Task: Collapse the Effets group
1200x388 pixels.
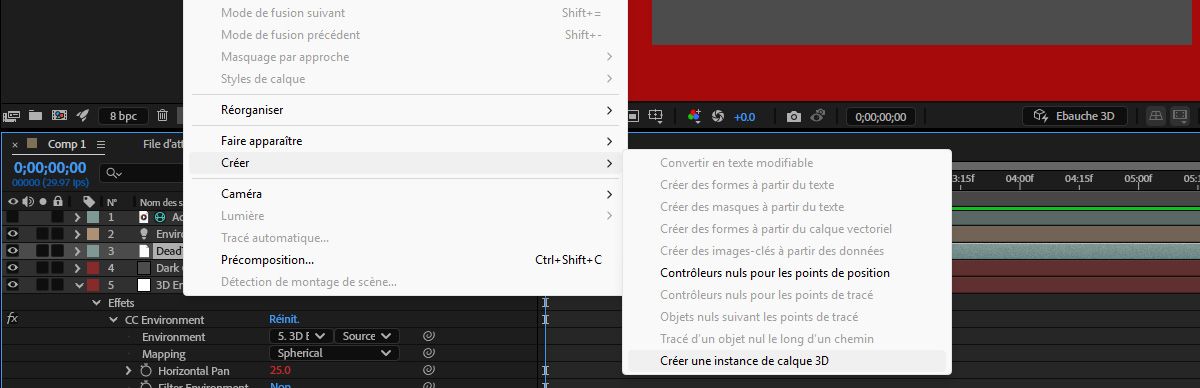Action: pyautogui.click(x=97, y=302)
